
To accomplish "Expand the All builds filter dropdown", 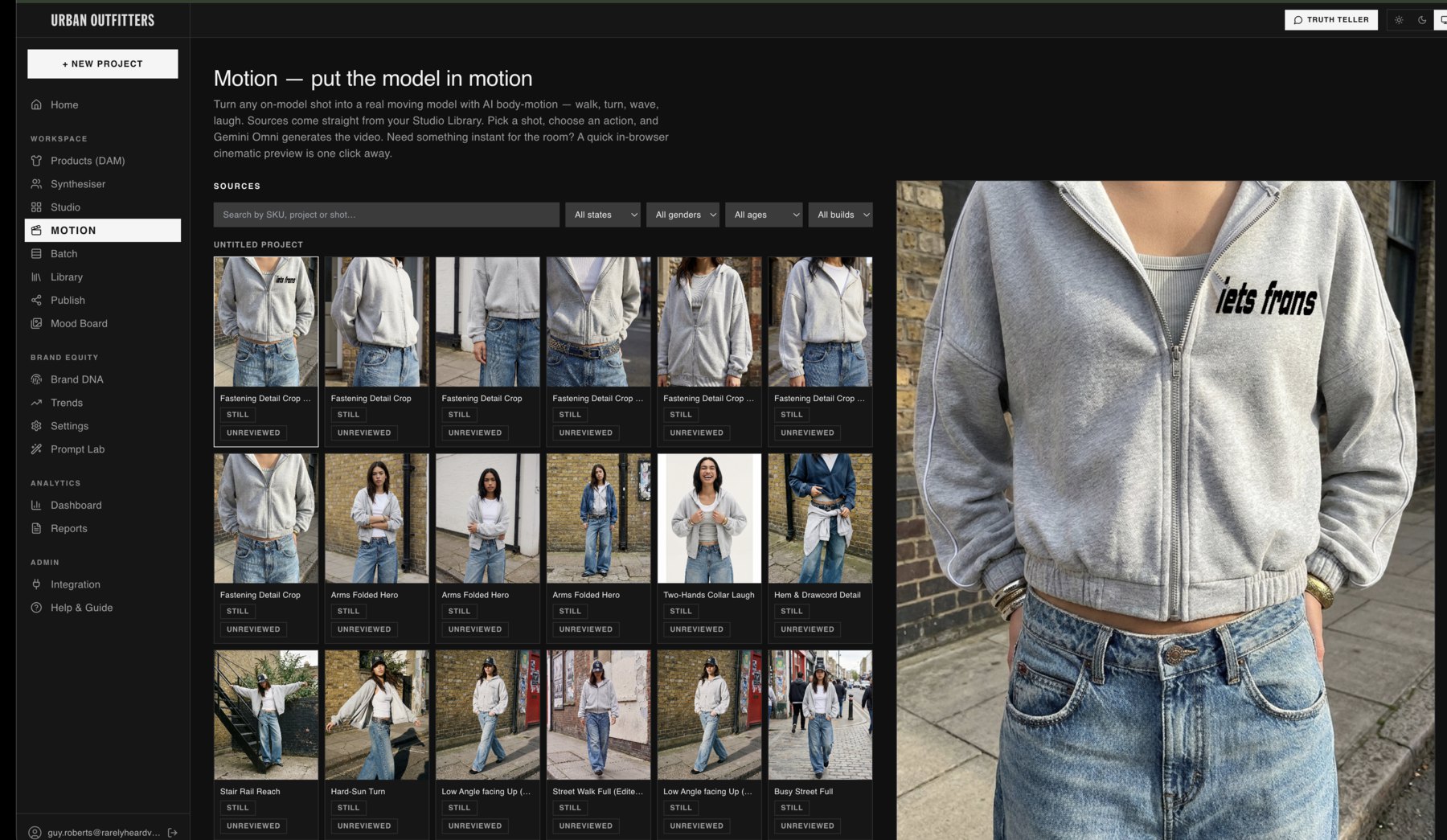I will pyautogui.click(x=840, y=215).
